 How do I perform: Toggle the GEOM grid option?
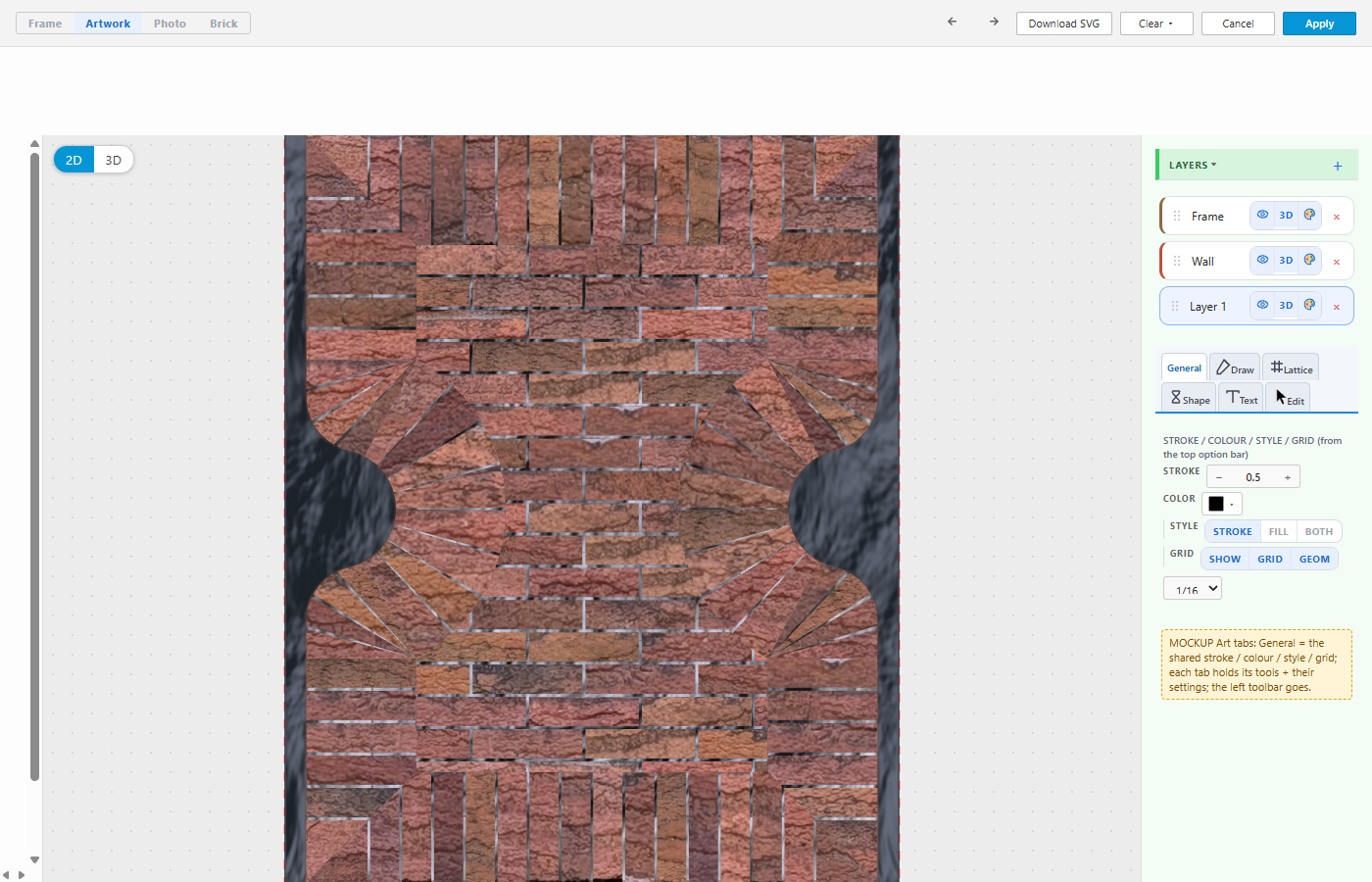(x=1314, y=559)
